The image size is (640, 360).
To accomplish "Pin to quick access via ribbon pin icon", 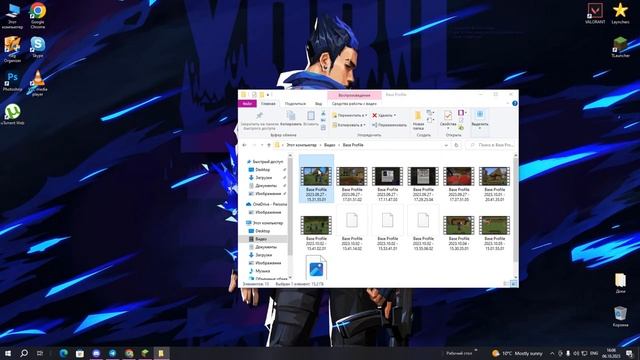I will pos(259,116).
